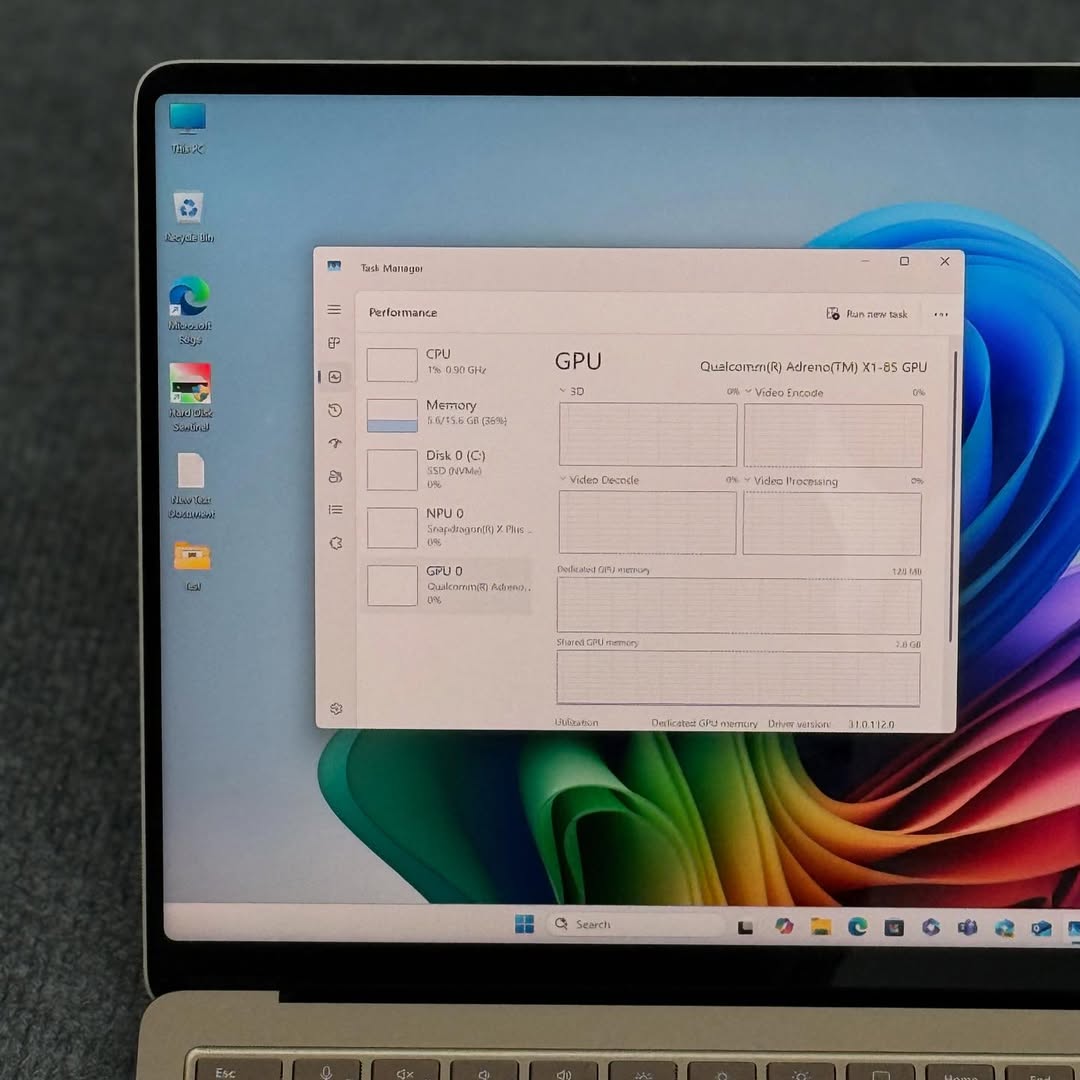Screen dimensions: 1080x1080
Task: Open the Video Processing graph dropdown
Action: (x=748, y=481)
